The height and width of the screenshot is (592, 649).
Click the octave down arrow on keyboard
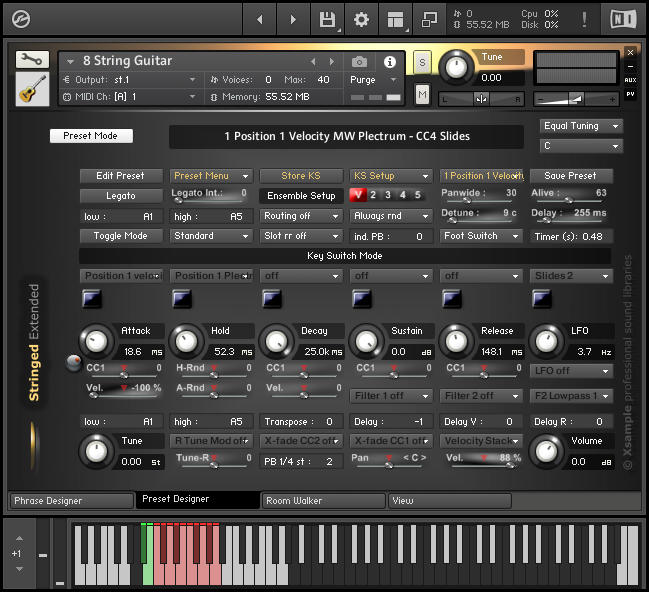click(x=19, y=569)
